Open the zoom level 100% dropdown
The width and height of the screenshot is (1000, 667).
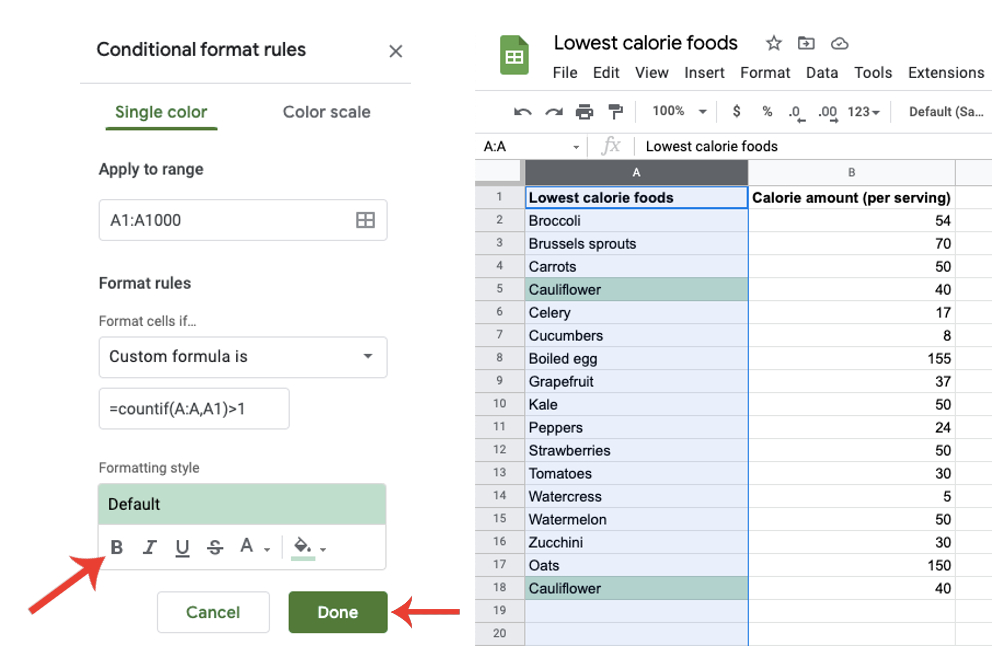click(678, 111)
